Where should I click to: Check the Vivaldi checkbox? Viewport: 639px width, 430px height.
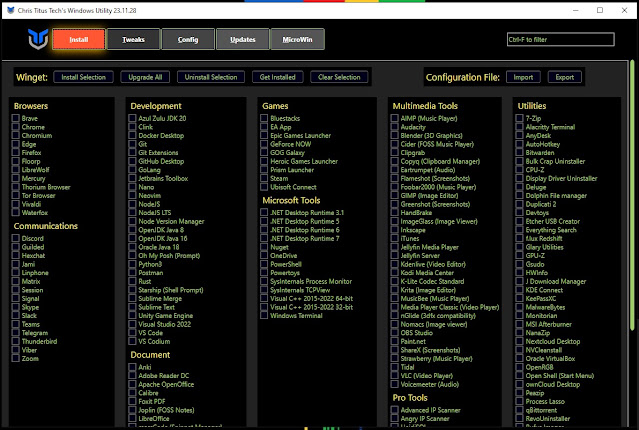tap(16, 204)
